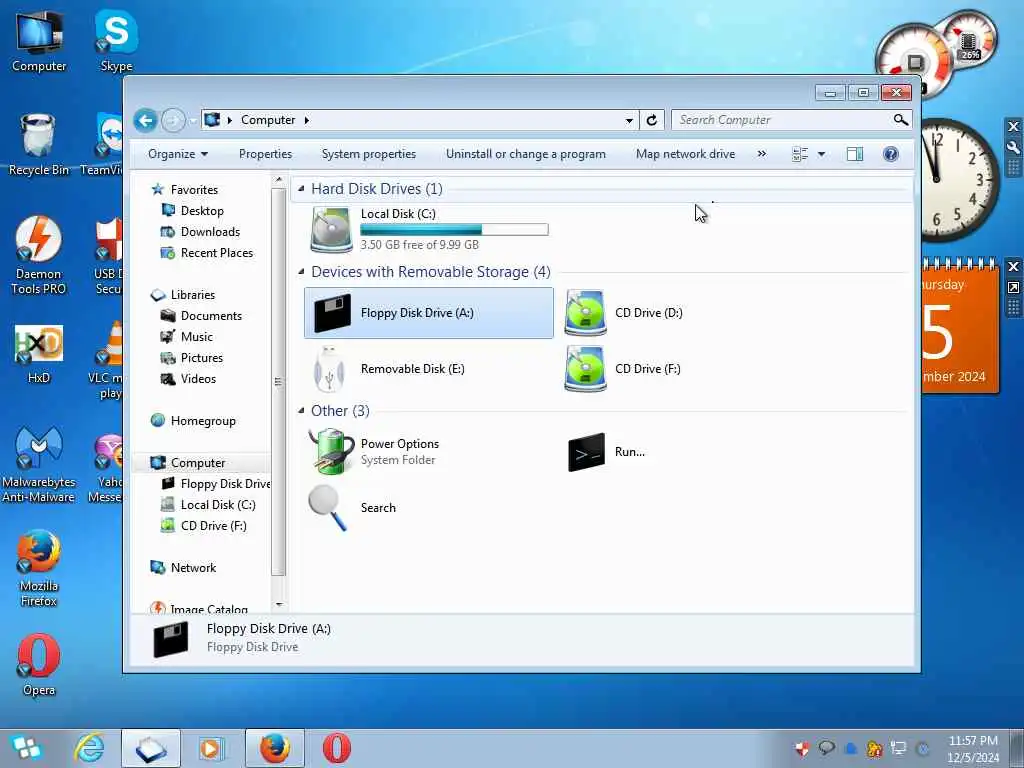Click Uninstall or change a program
The width and height of the screenshot is (1024, 768).
pos(526,154)
